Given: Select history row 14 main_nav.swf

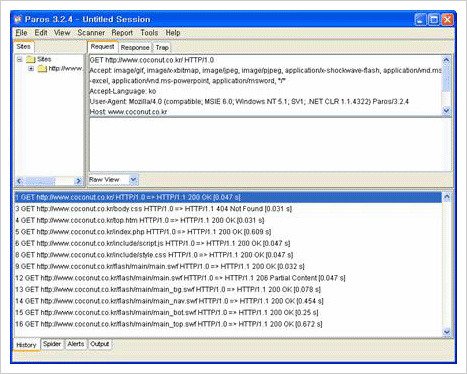Looking at the screenshot, I should 228,301.
